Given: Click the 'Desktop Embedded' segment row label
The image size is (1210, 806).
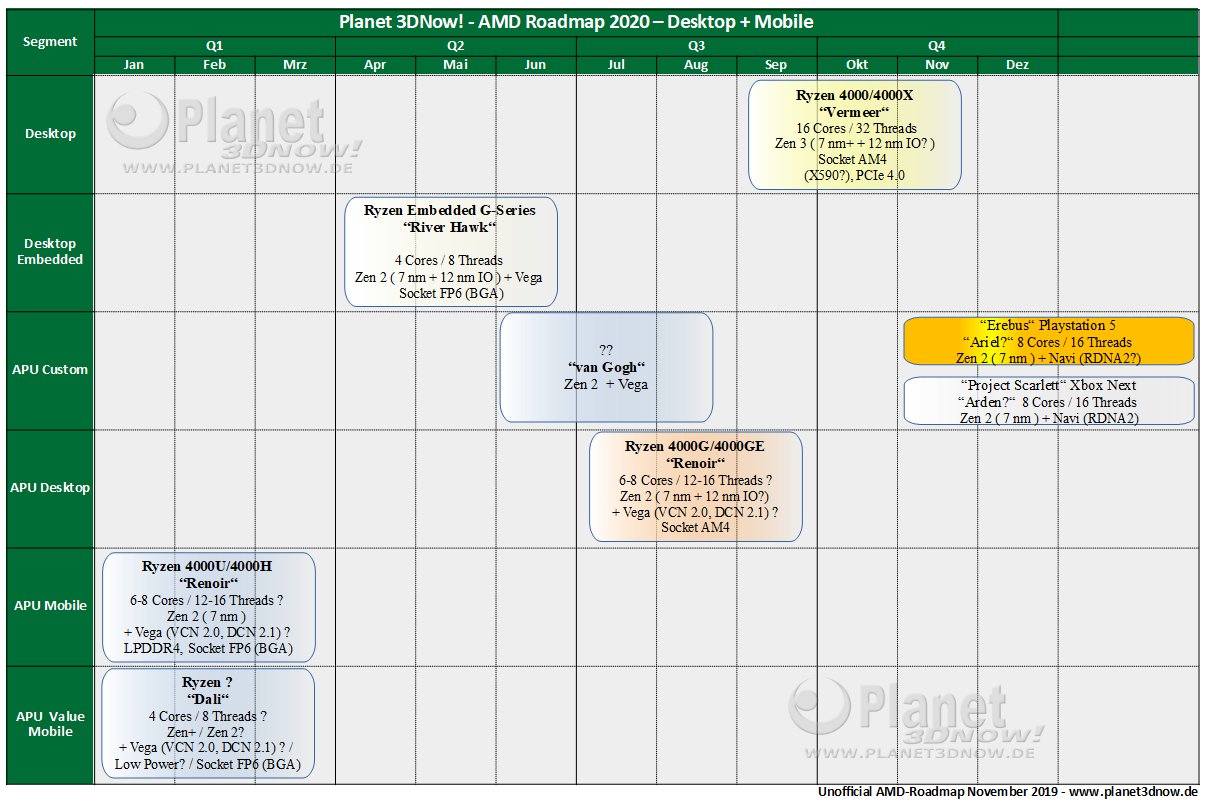Looking at the screenshot, I should click(x=50, y=251).
